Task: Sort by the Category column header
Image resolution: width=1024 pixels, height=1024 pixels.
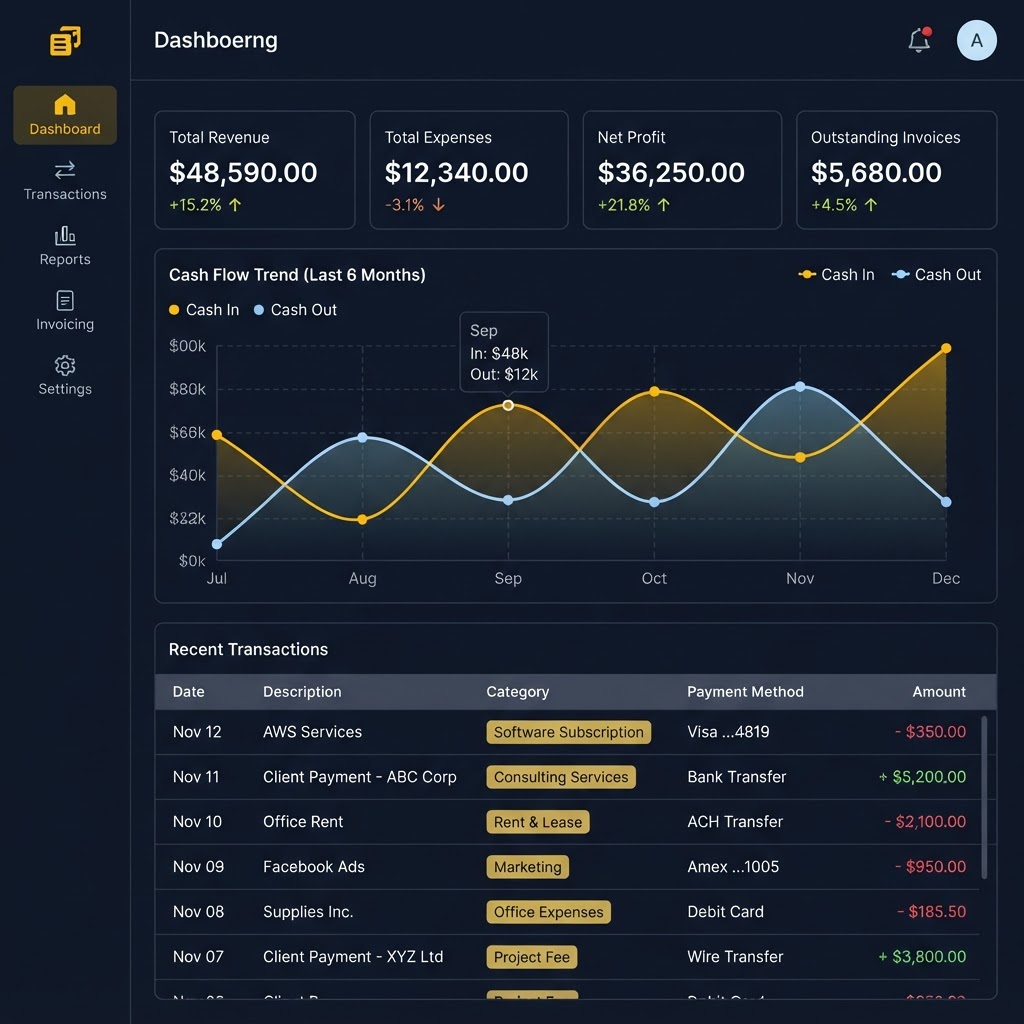Action: pos(517,692)
